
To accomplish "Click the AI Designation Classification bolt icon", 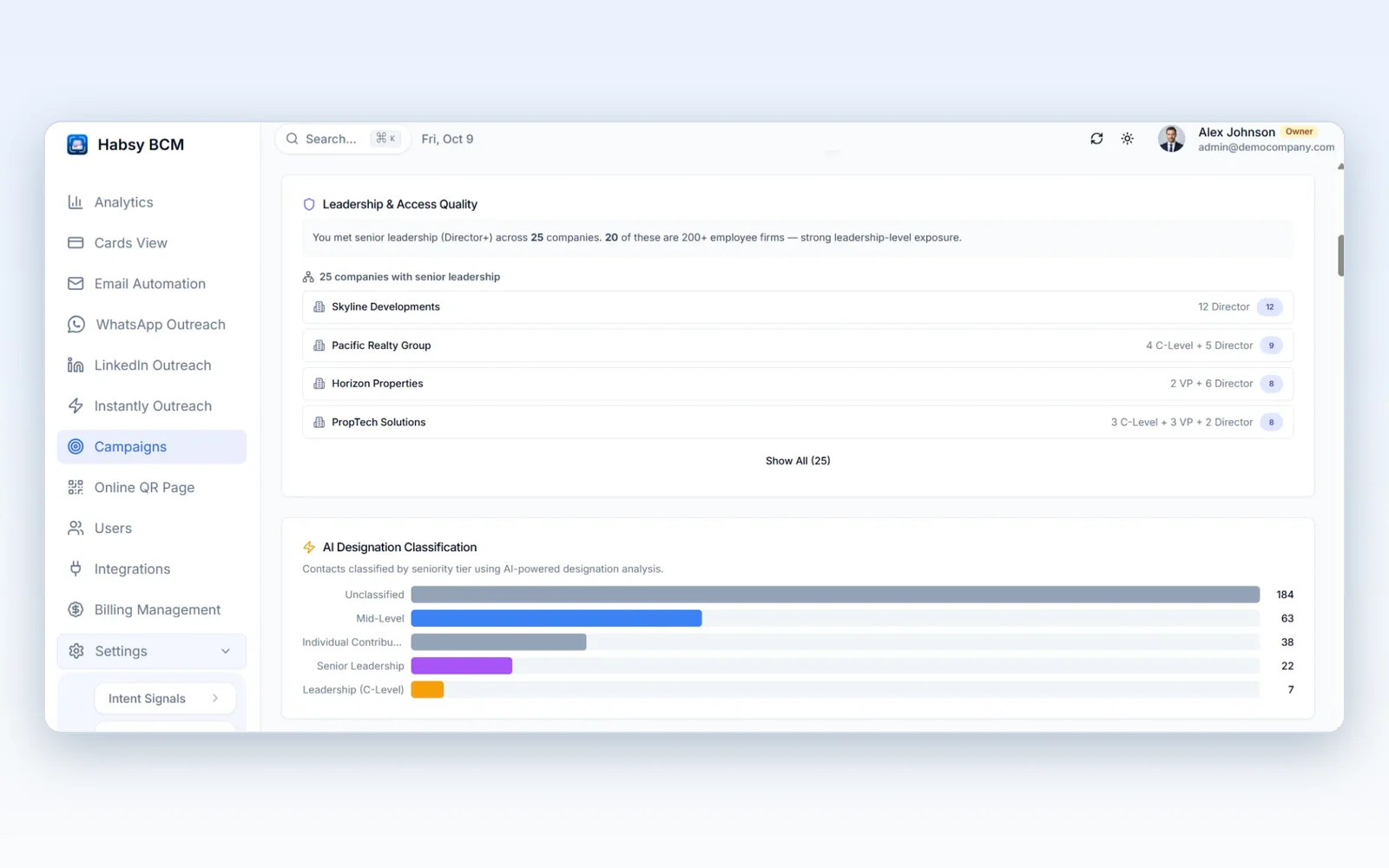I will pos(309,548).
